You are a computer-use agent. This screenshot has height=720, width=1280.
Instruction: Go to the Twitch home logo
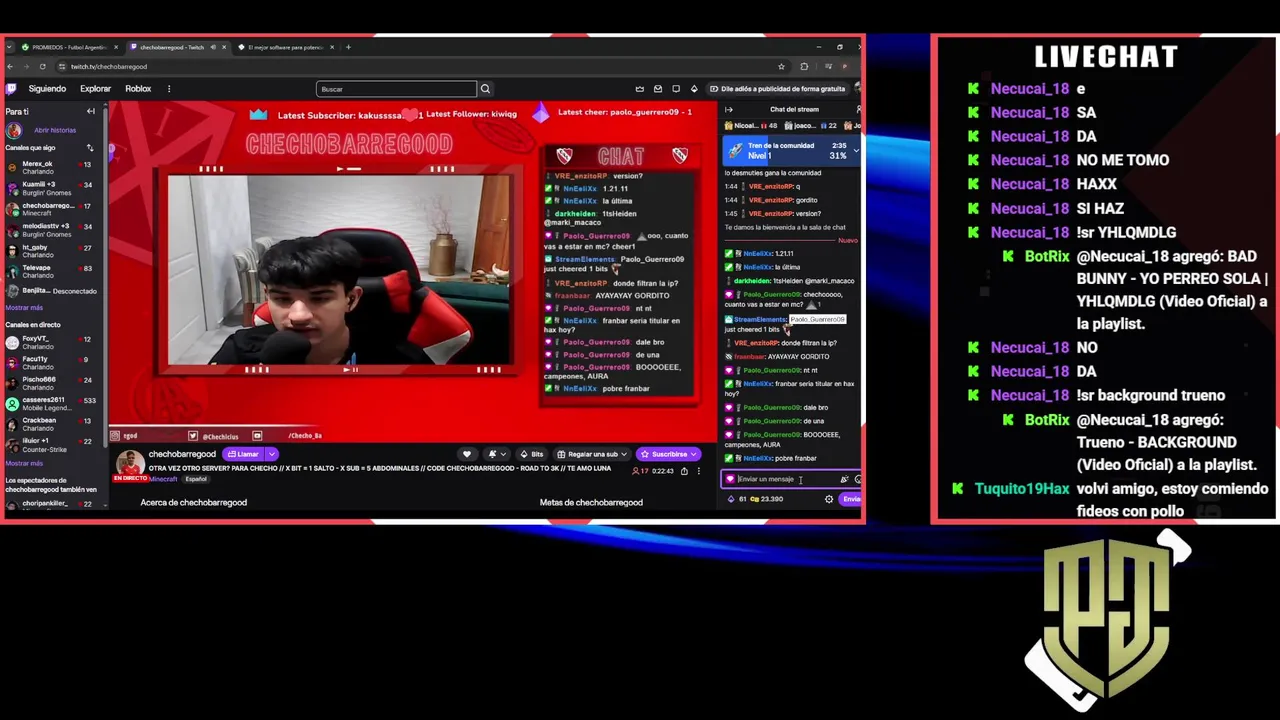(x=11, y=89)
